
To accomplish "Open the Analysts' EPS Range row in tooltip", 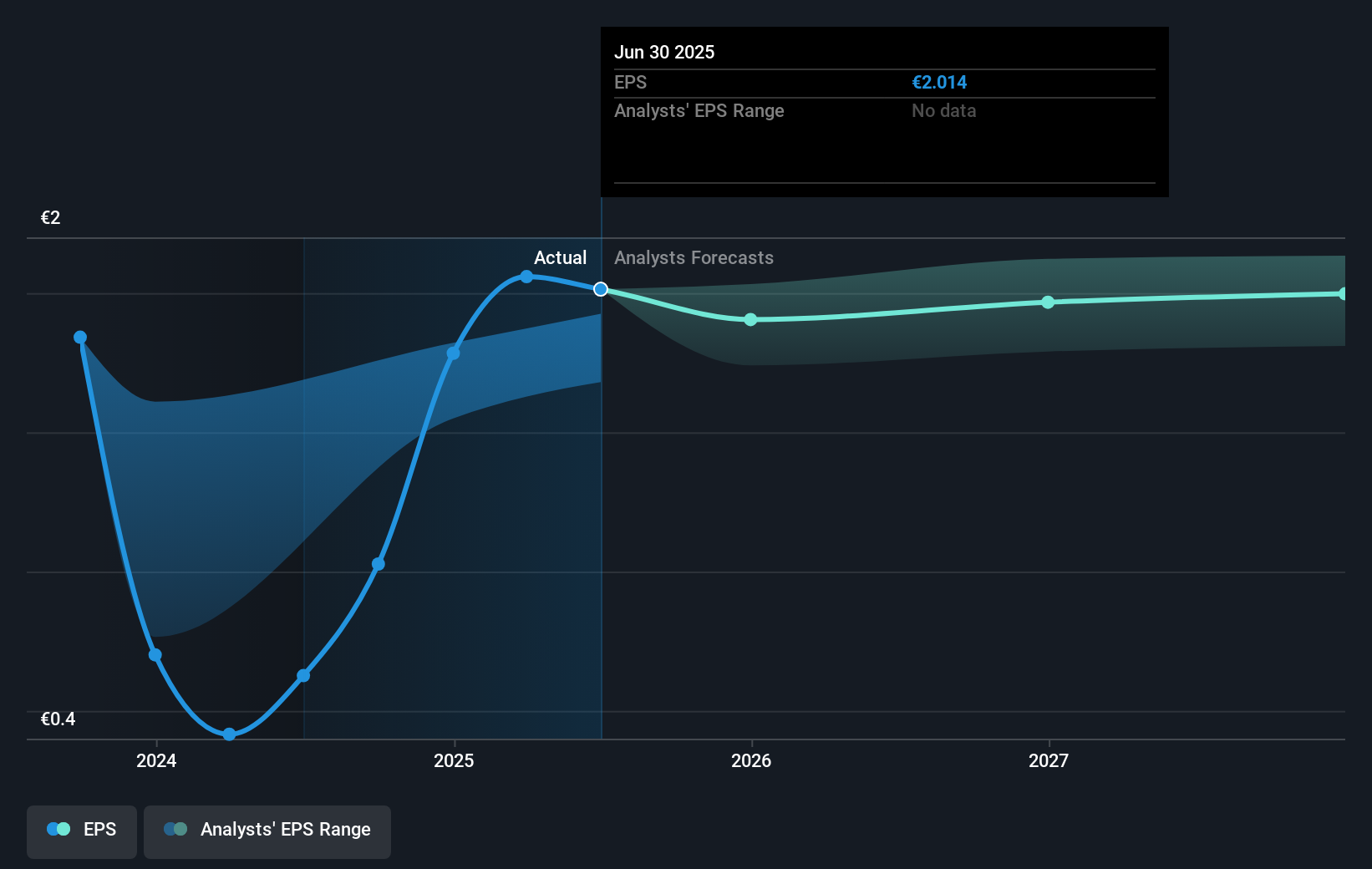I will (x=699, y=110).
